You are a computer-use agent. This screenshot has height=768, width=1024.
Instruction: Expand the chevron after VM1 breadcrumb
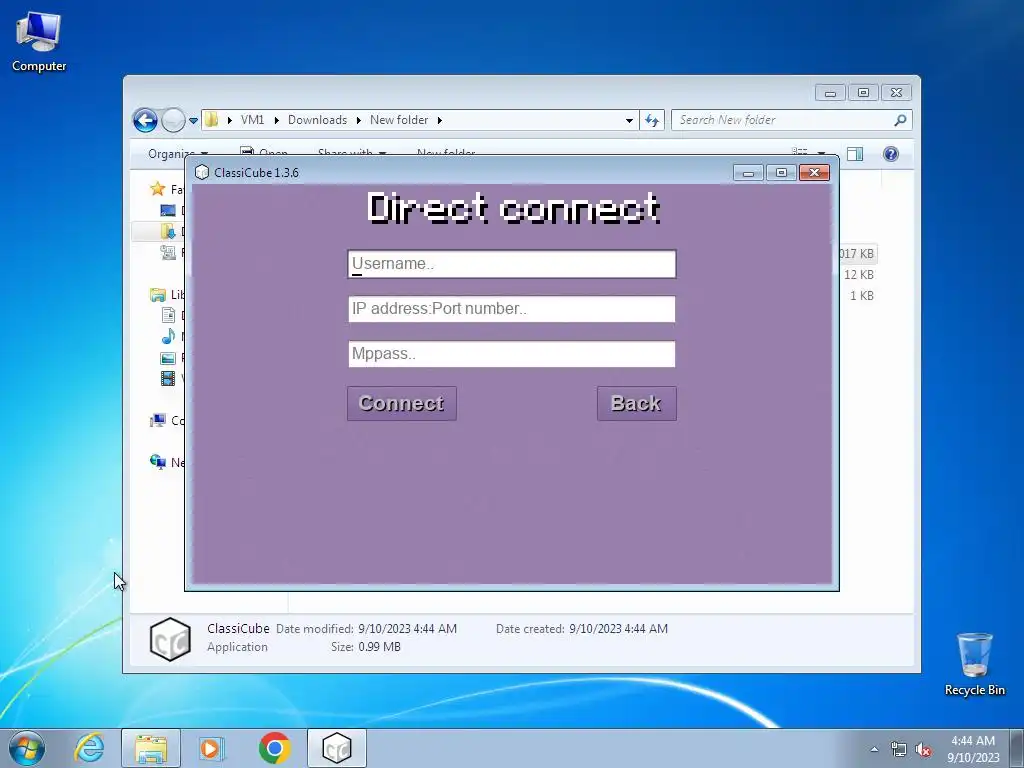click(276, 120)
